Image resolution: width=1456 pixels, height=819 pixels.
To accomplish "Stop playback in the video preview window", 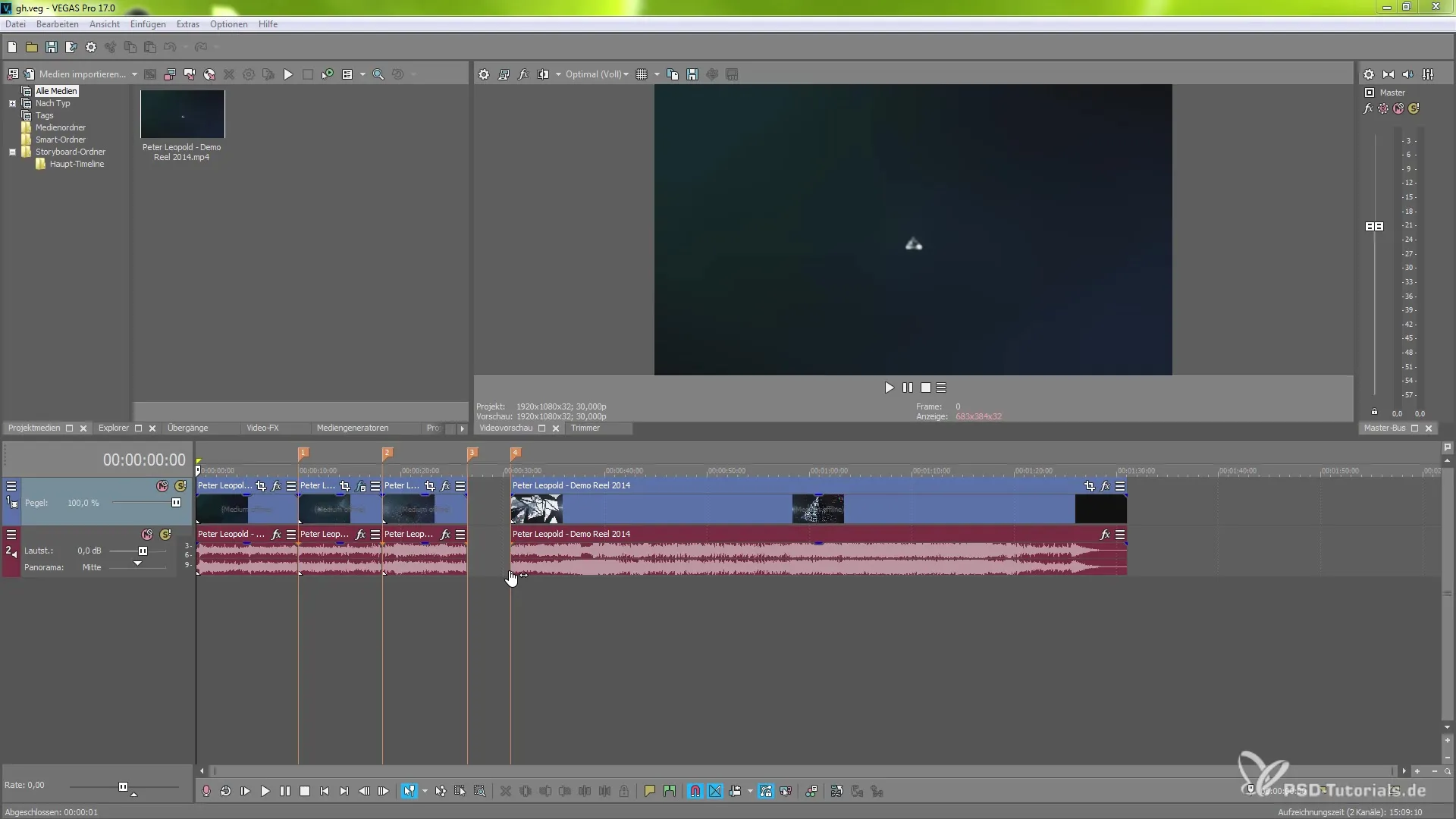I will pyautogui.click(x=926, y=388).
